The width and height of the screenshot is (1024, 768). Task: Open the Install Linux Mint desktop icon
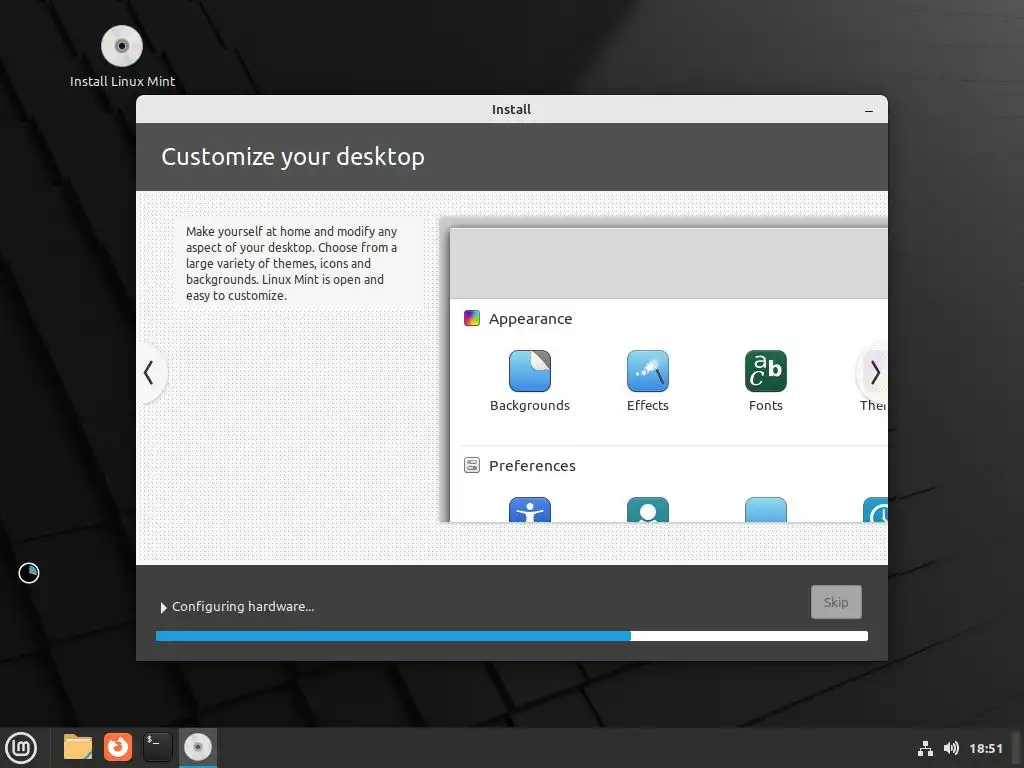click(122, 56)
